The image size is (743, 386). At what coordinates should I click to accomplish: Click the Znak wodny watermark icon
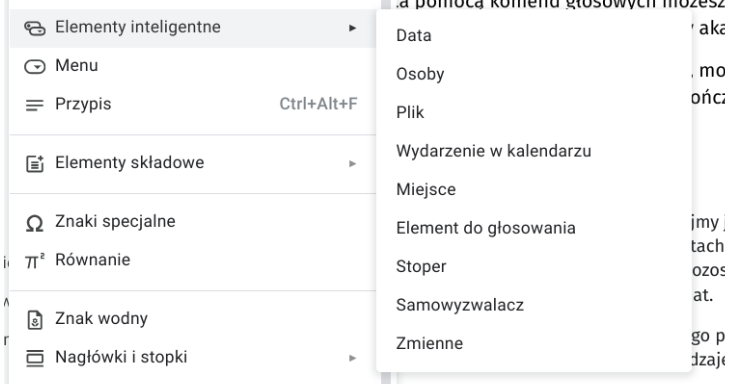pyautogui.click(x=35, y=320)
